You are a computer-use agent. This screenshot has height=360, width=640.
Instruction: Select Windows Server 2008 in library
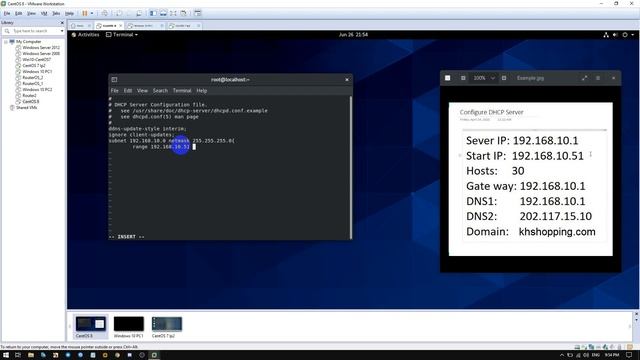[x=41, y=53]
